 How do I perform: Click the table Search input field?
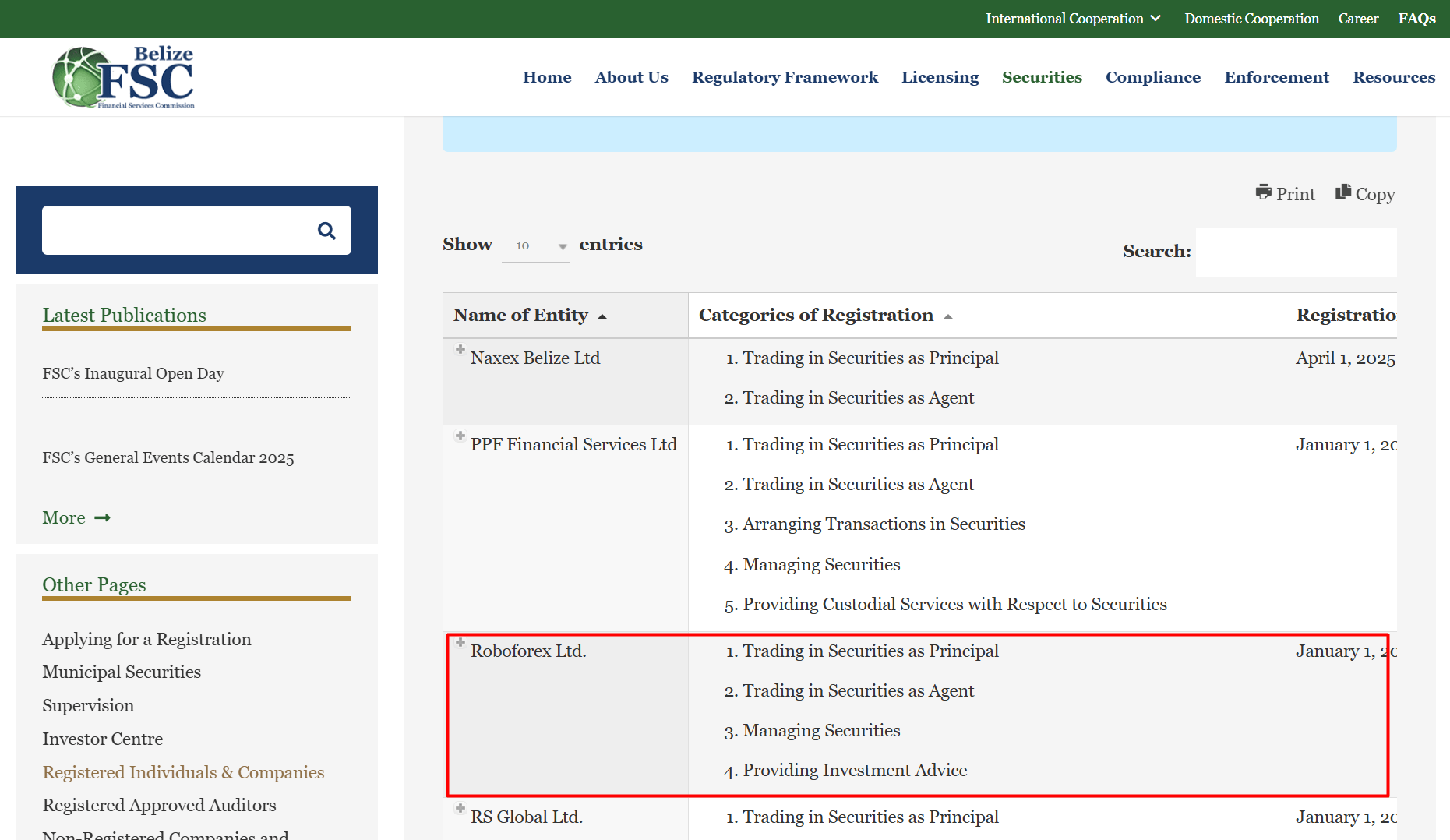point(1296,252)
